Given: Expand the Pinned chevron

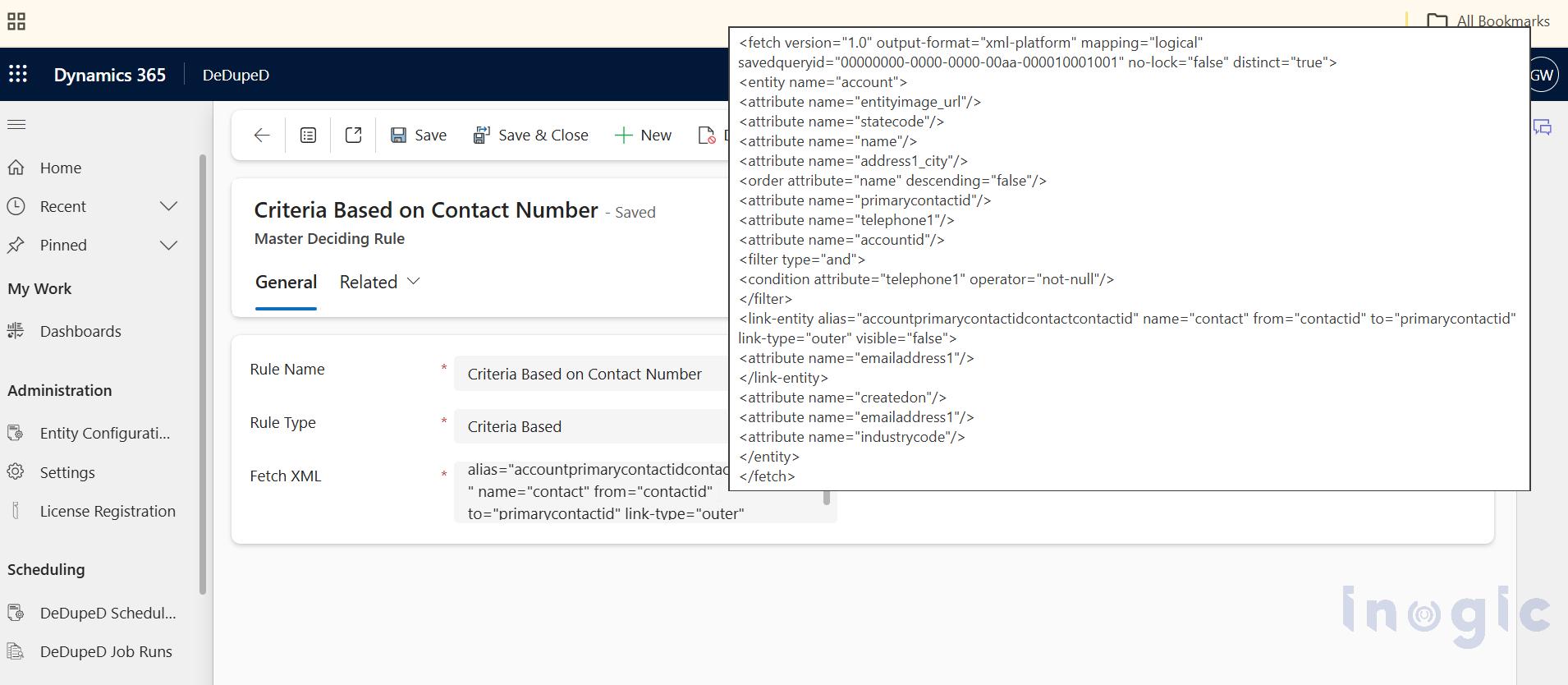Looking at the screenshot, I should pyautogui.click(x=169, y=245).
